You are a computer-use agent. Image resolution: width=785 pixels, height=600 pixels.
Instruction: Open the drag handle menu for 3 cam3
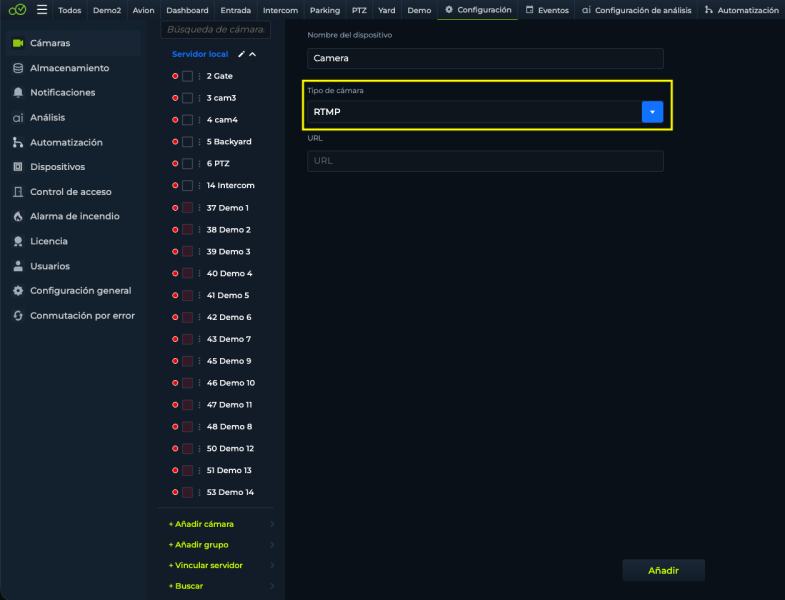pyautogui.click(x=199, y=98)
